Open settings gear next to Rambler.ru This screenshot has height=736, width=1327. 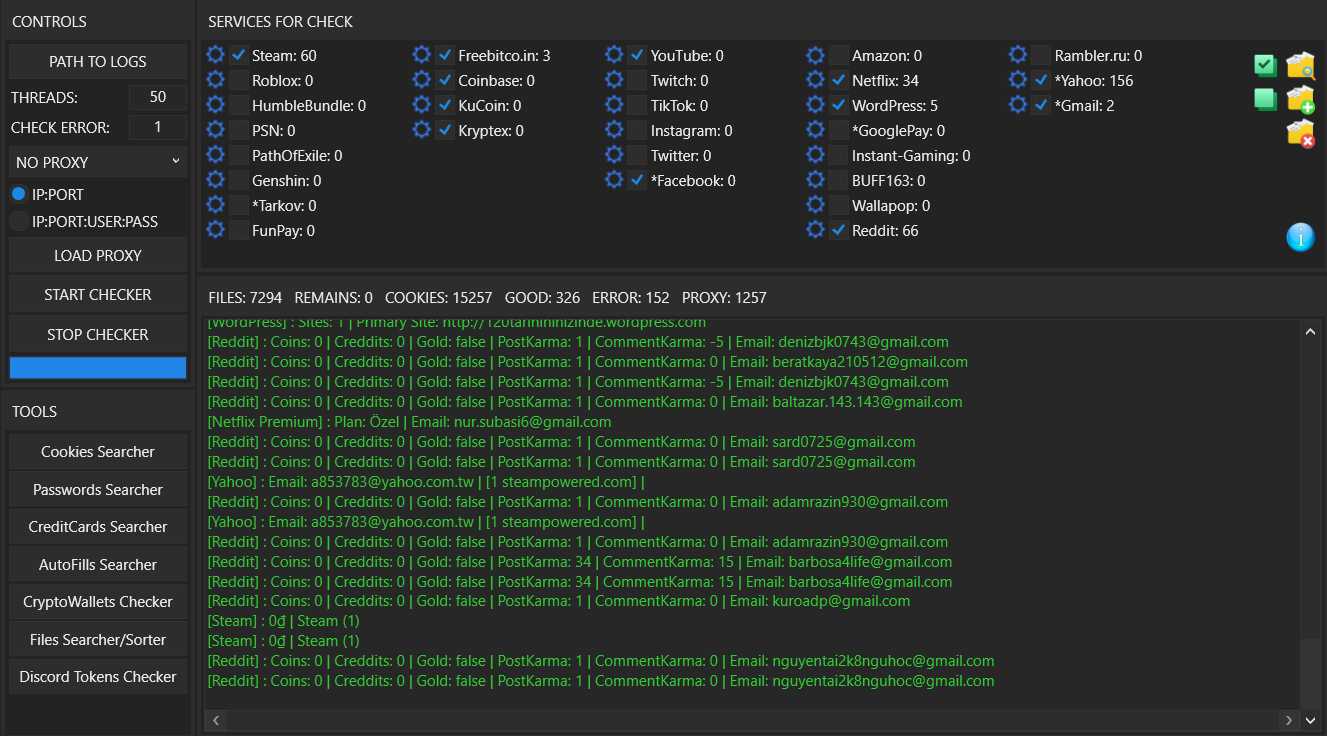point(1018,55)
